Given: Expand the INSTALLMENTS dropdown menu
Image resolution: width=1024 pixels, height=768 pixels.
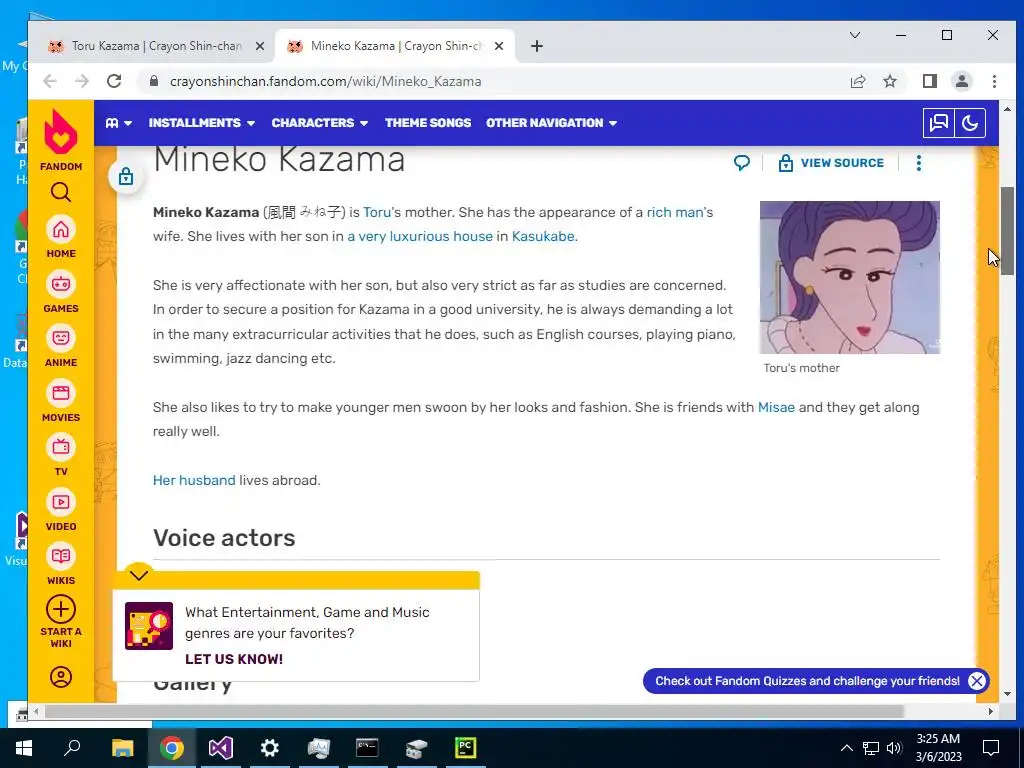Looking at the screenshot, I should tap(202, 123).
